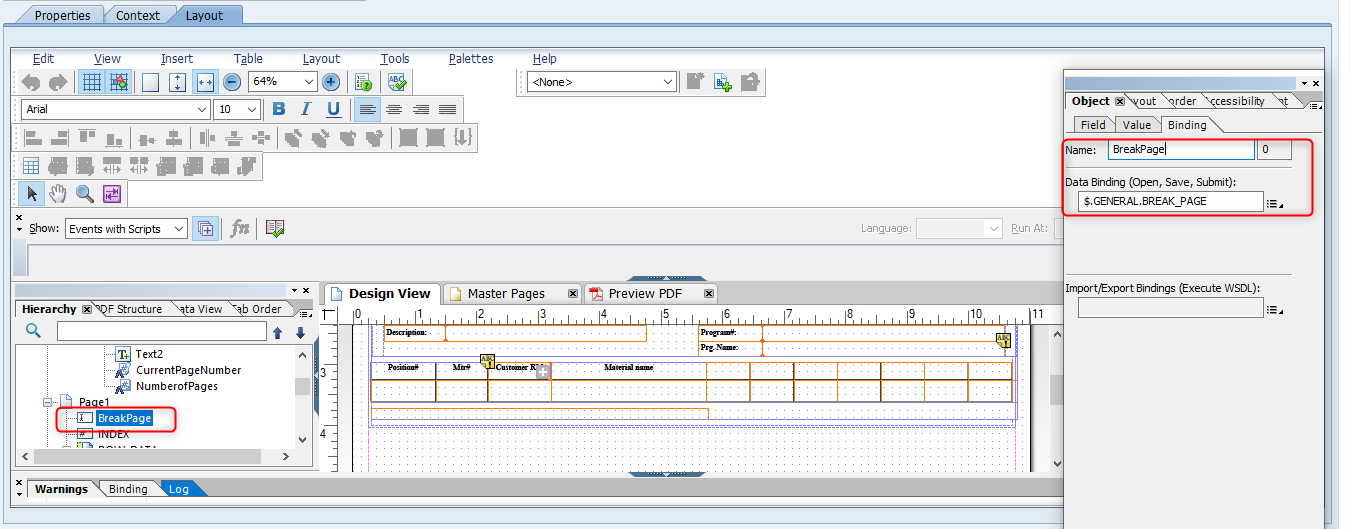Toggle the show grid button
1351x529 pixels.
tap(91, 82)
